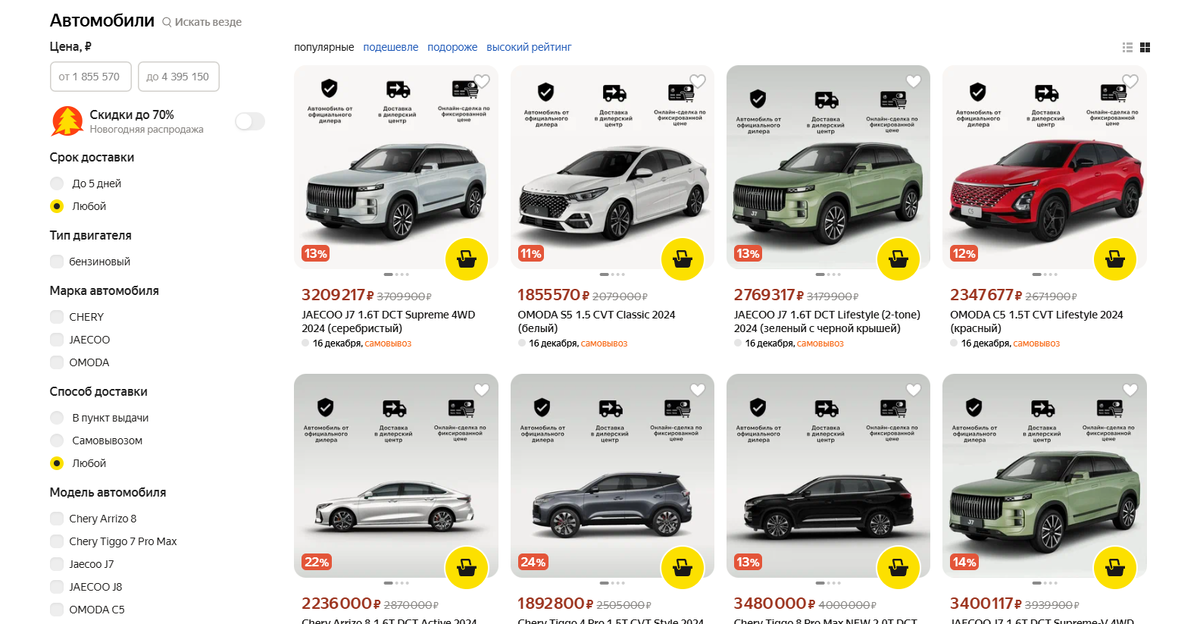Viewport: 1200px width, 624px height.
Task: Switch to list view layout icon
Action: pyautogui.click(x=1128, y=47)
